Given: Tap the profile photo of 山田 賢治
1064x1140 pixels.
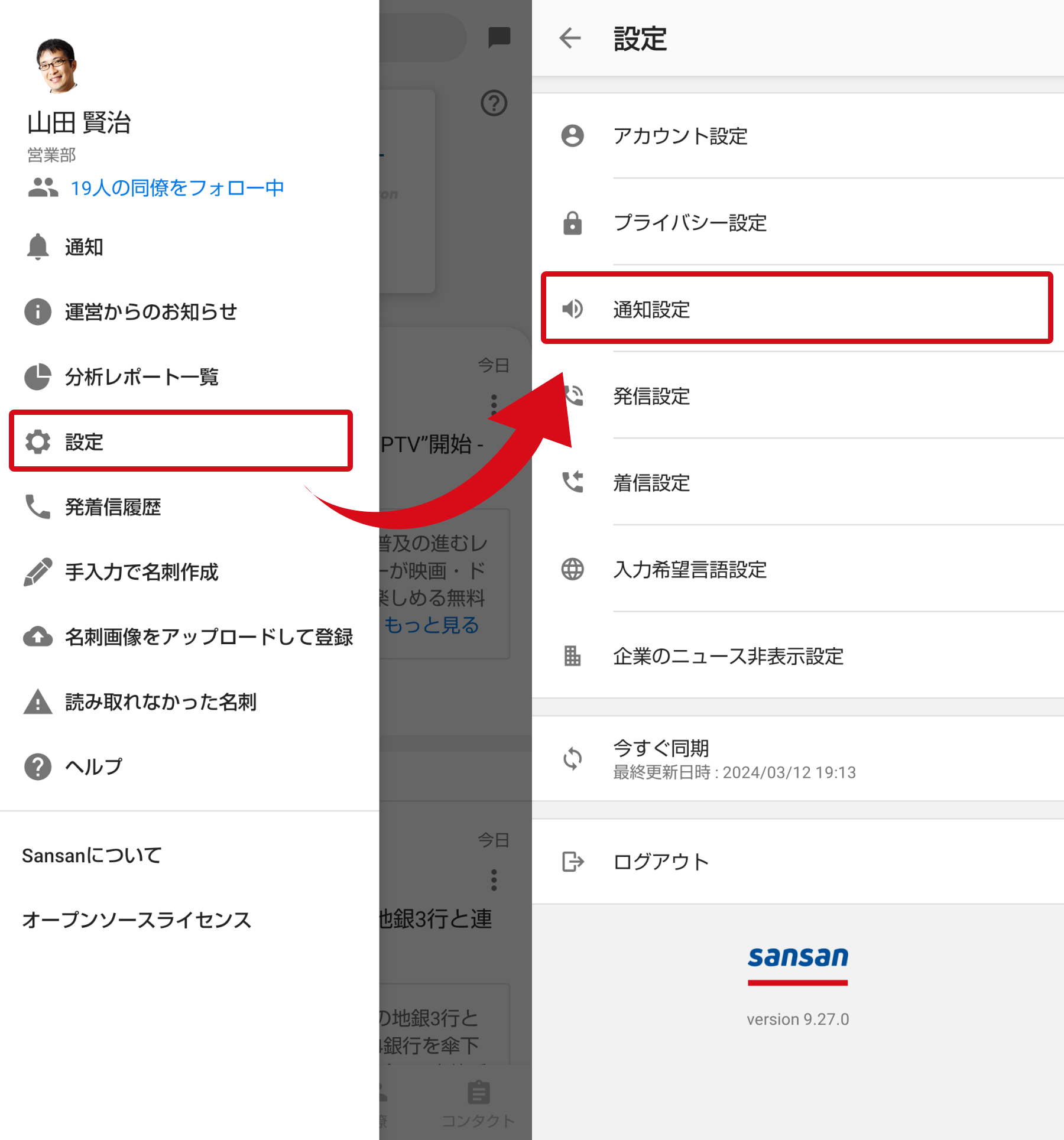Looking at the screenshot, I should coord(57,66).
